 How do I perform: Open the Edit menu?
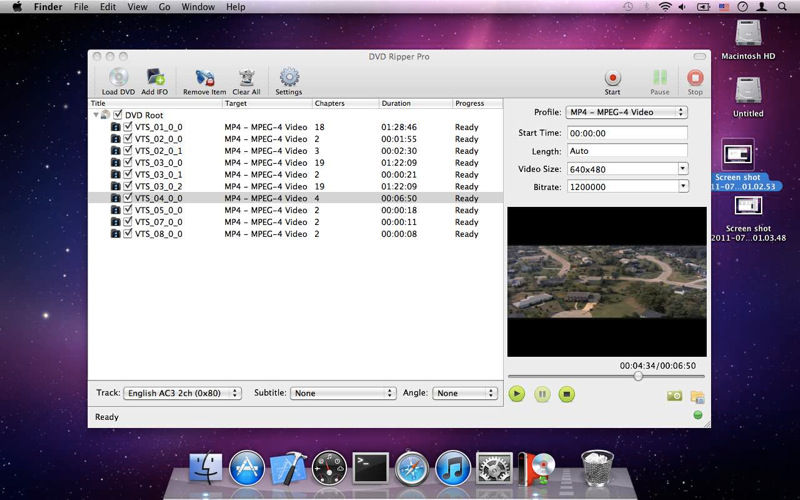click(108, 7)
